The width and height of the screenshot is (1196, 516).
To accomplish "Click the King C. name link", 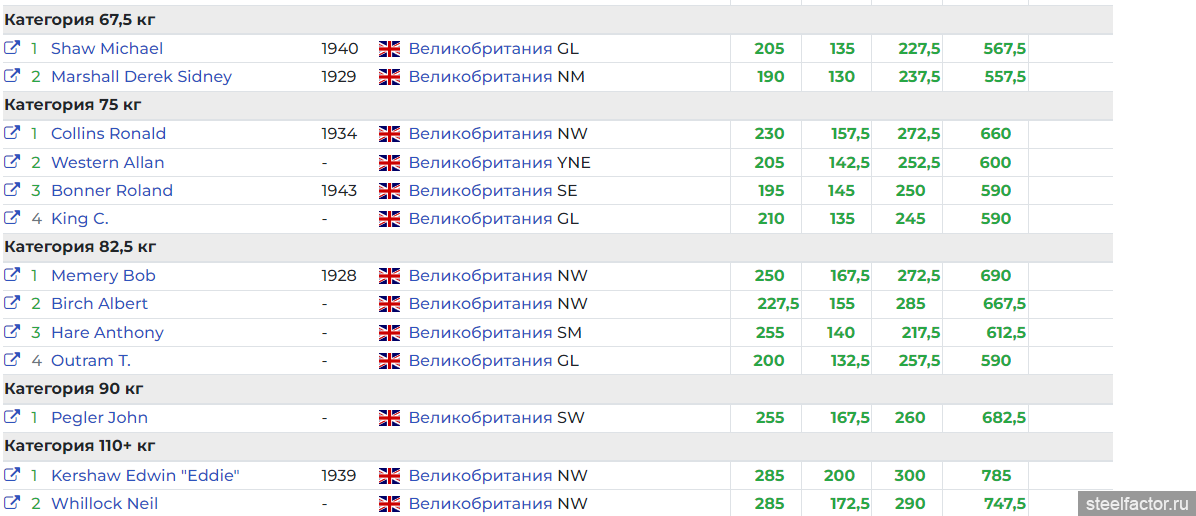I will pos(79,219).
